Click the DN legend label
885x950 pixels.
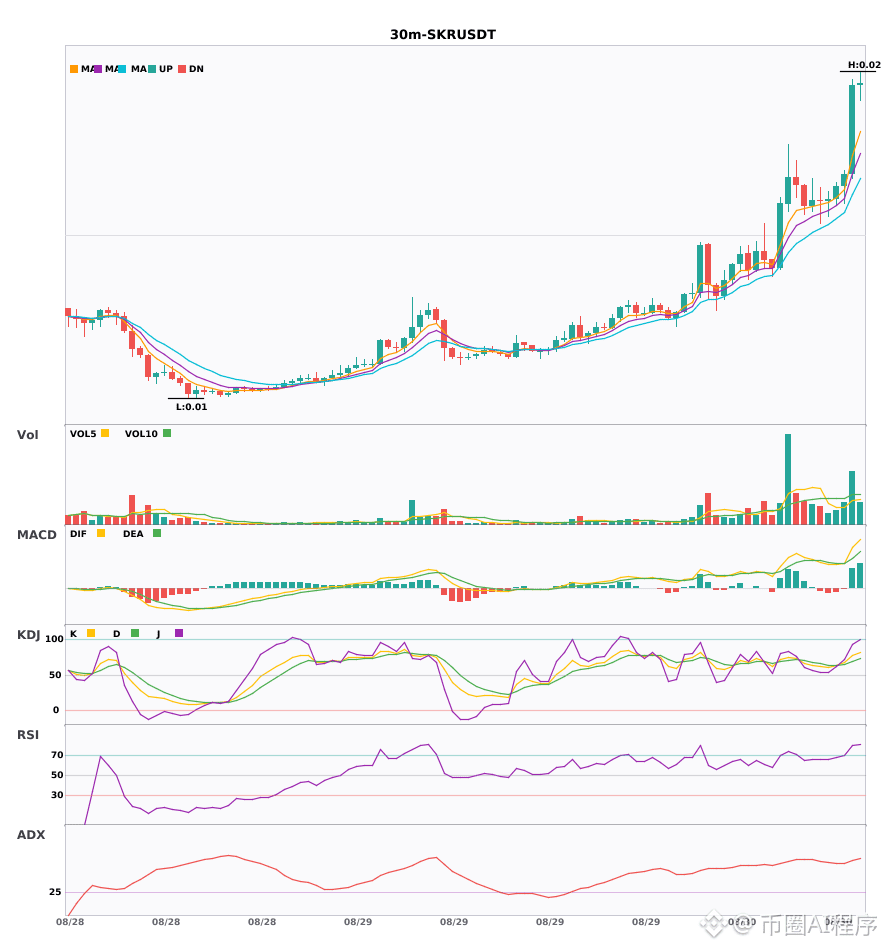[196, 69]
